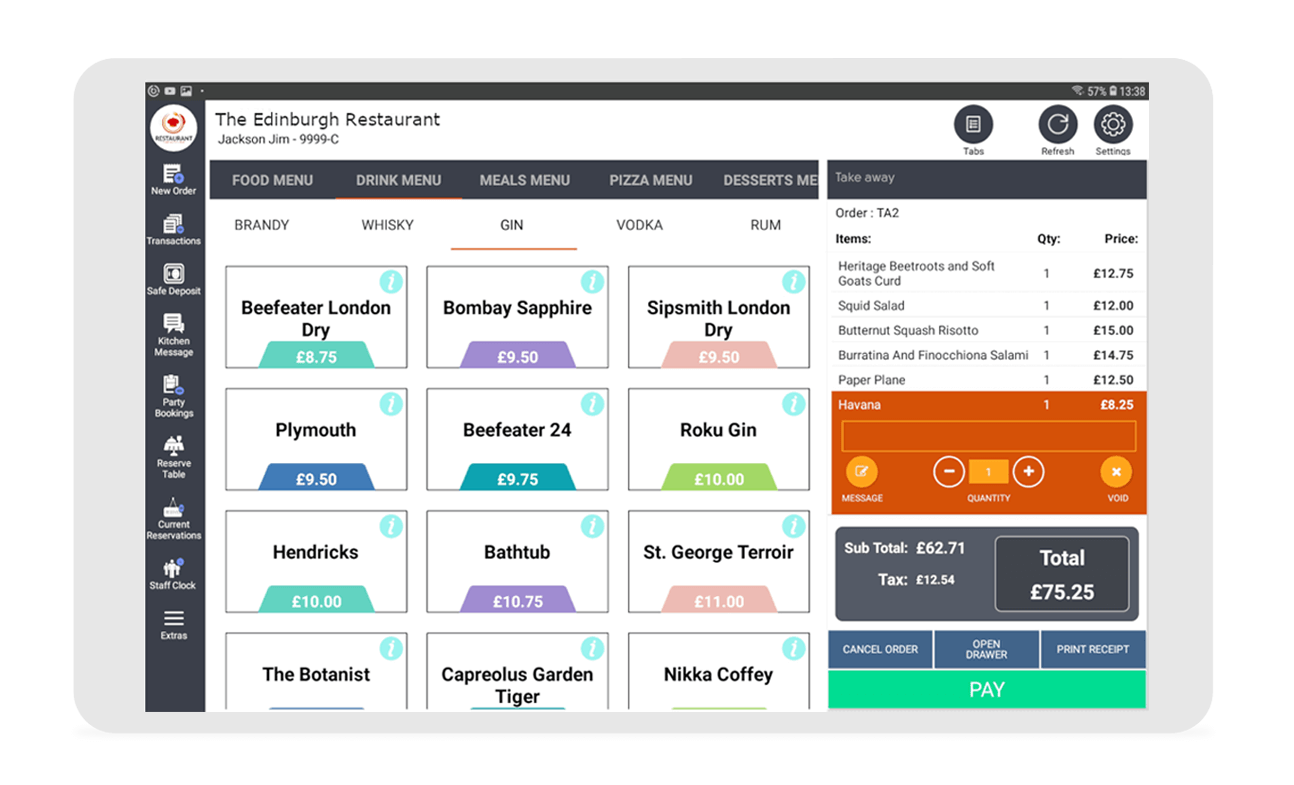Show info for The Botanist

(x=391, y=647)
